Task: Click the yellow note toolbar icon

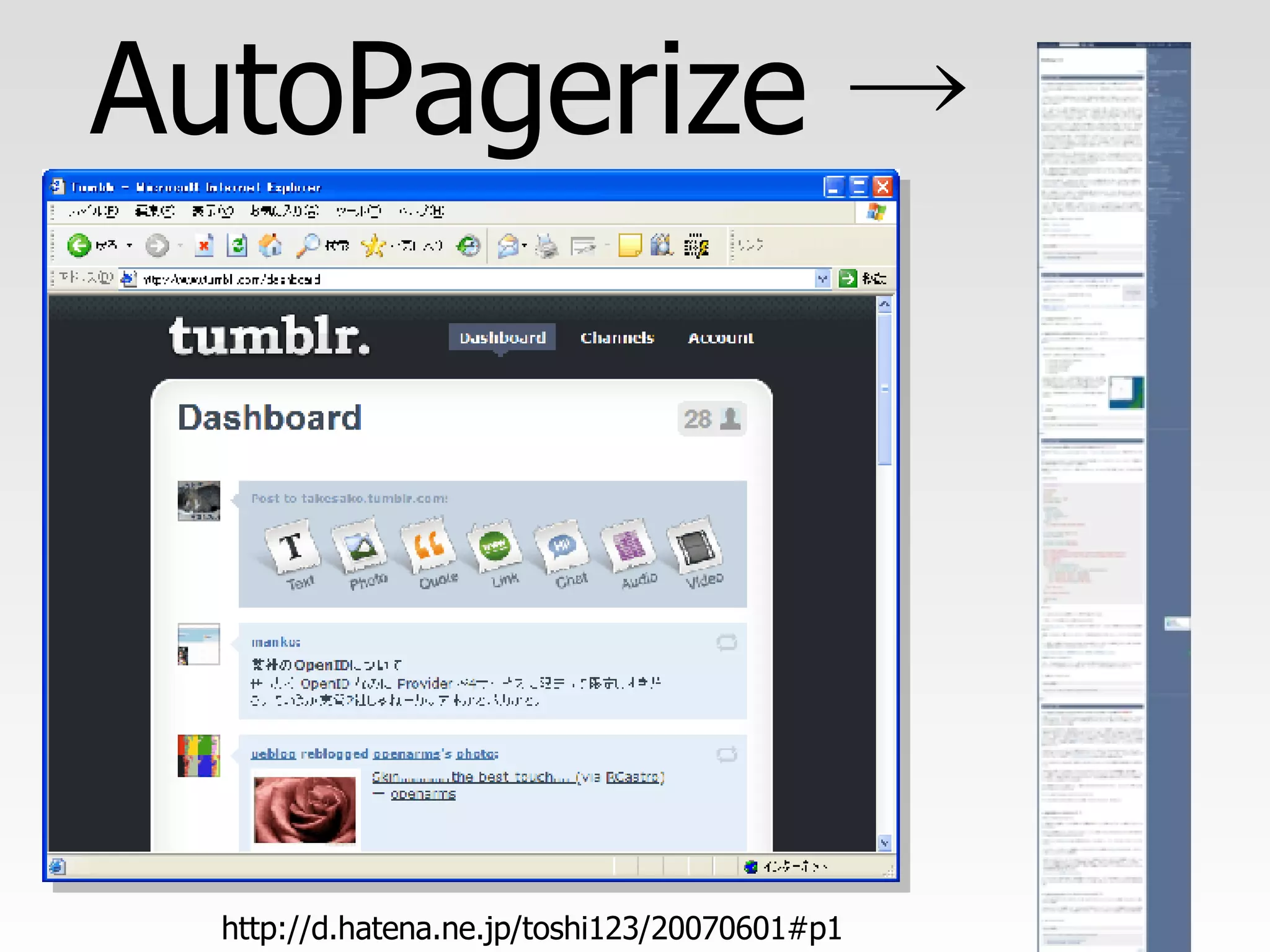Action: pyautogui.click(x=629, y=246)
